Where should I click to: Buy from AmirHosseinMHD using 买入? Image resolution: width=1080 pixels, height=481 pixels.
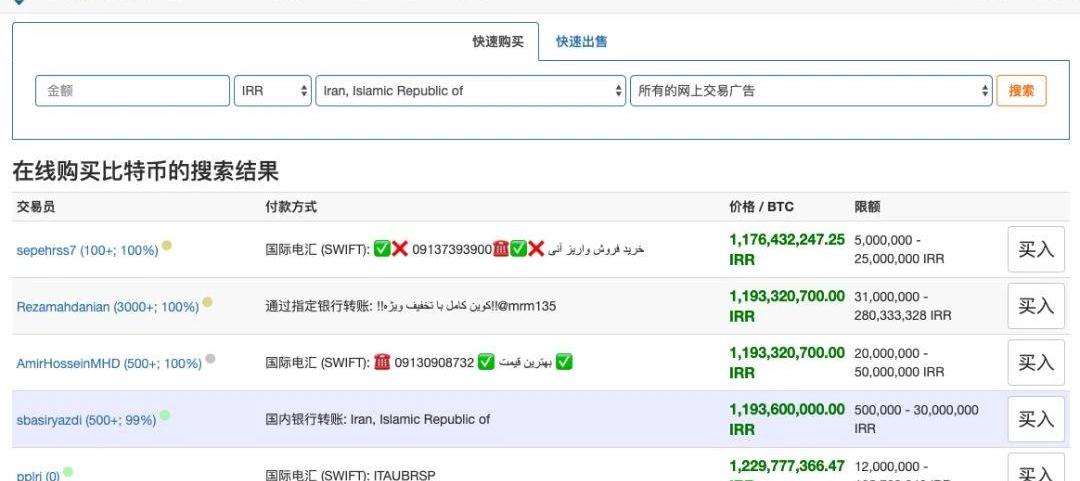click(1035, 363)
